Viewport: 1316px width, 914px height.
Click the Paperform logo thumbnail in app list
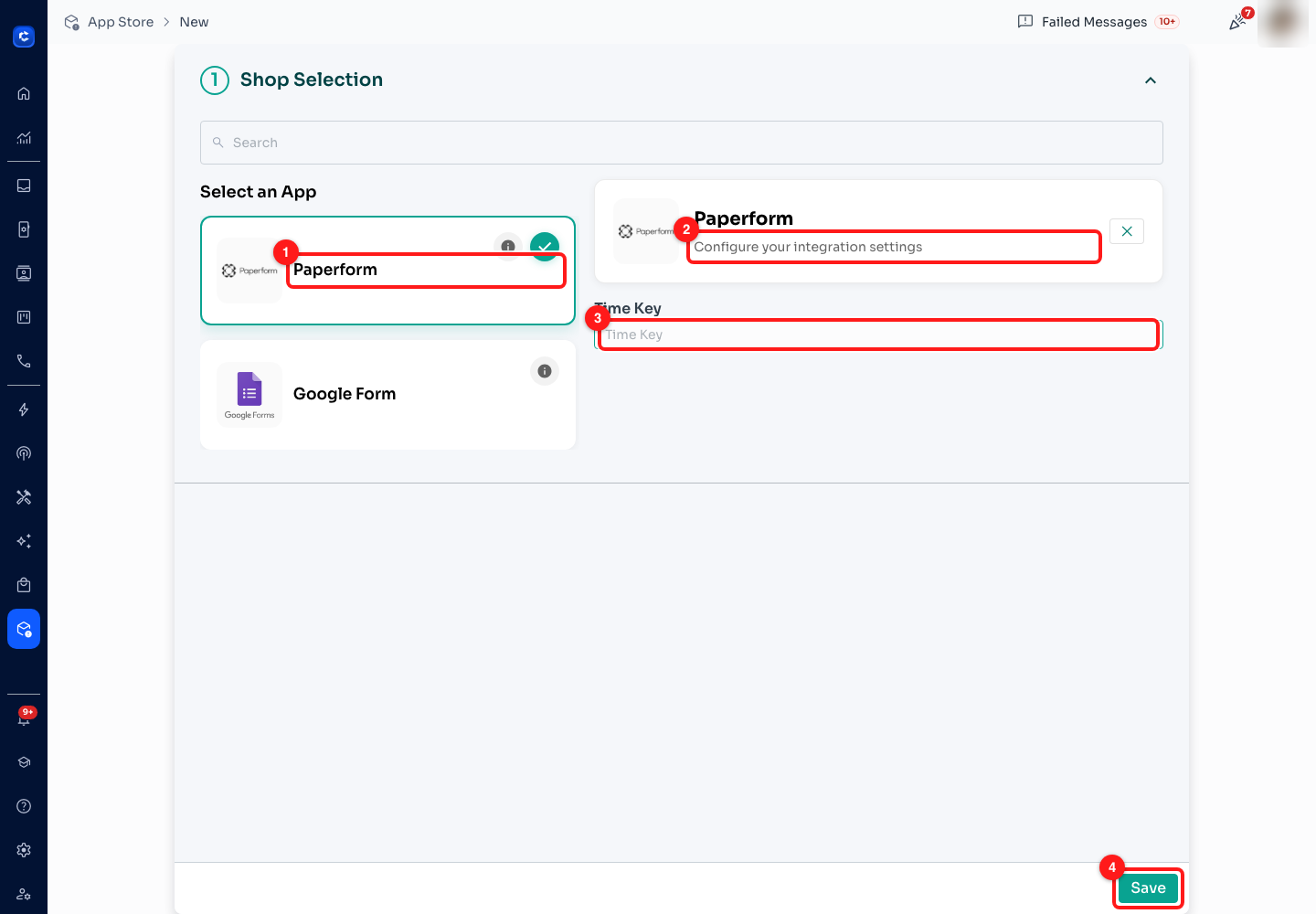249,271
